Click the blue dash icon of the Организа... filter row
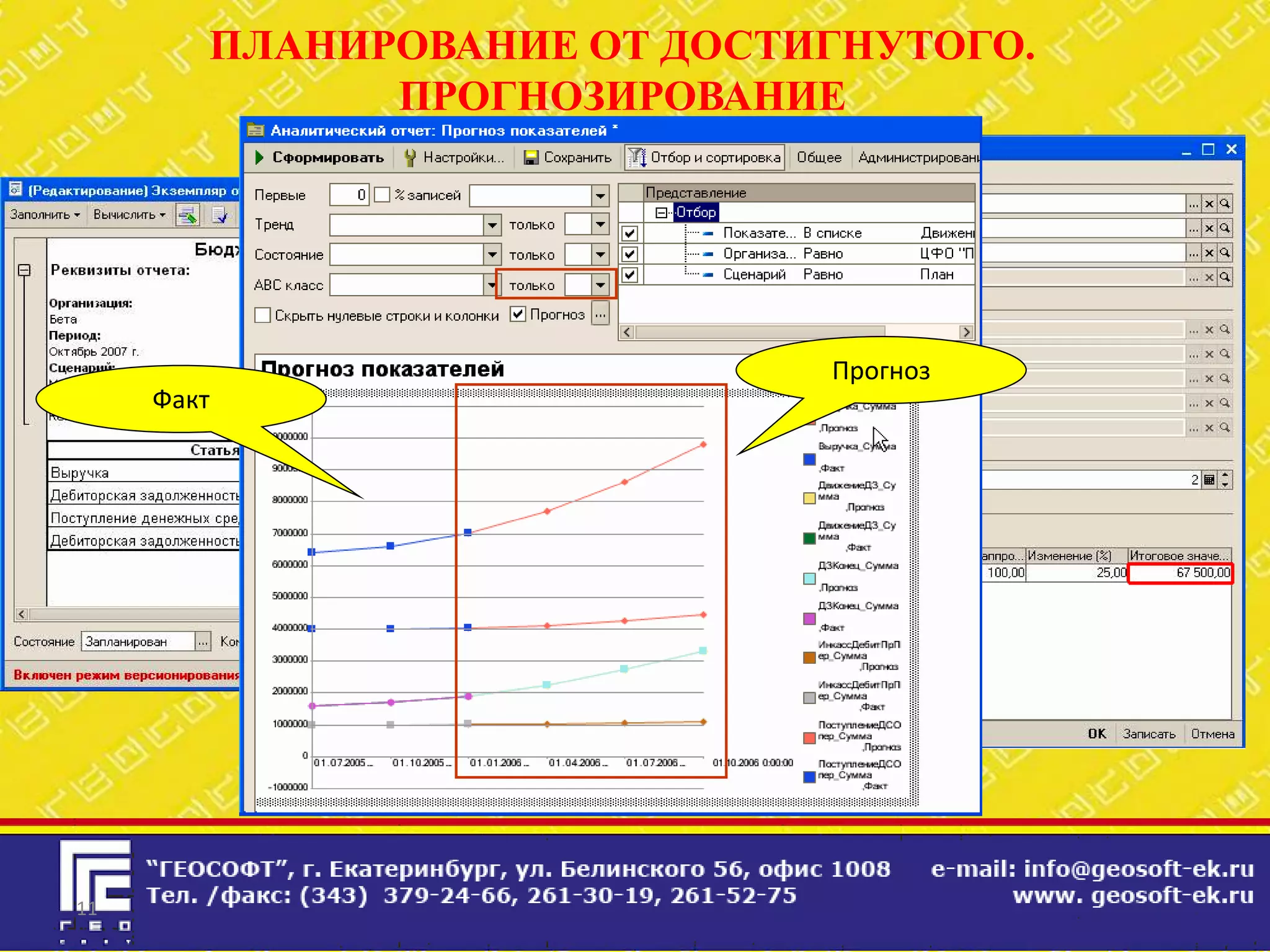 [708, 254]
